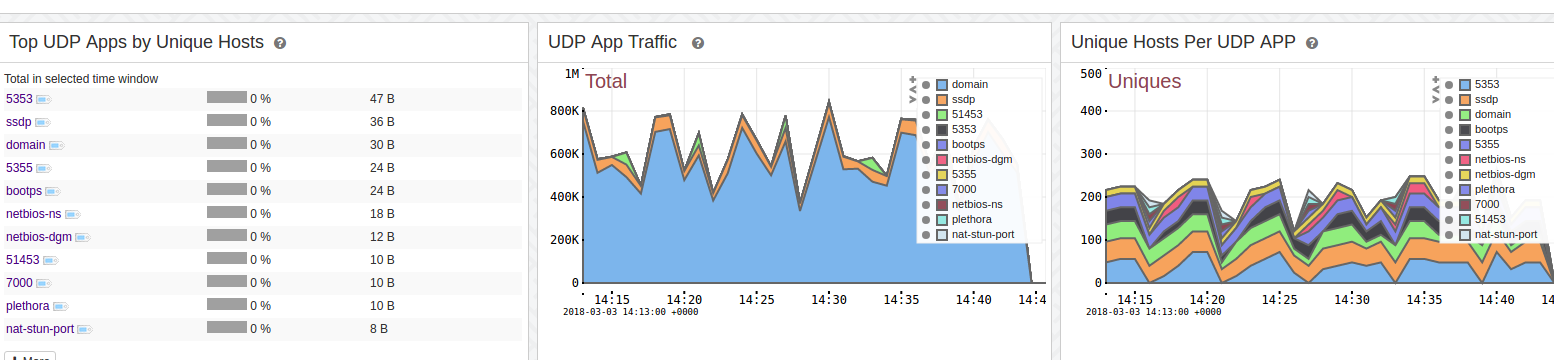Viewport: 1554px width, 360px height.
Task: Click the small tag icon next to 5355
Action: pyautogui.click(x=44, y=169)
